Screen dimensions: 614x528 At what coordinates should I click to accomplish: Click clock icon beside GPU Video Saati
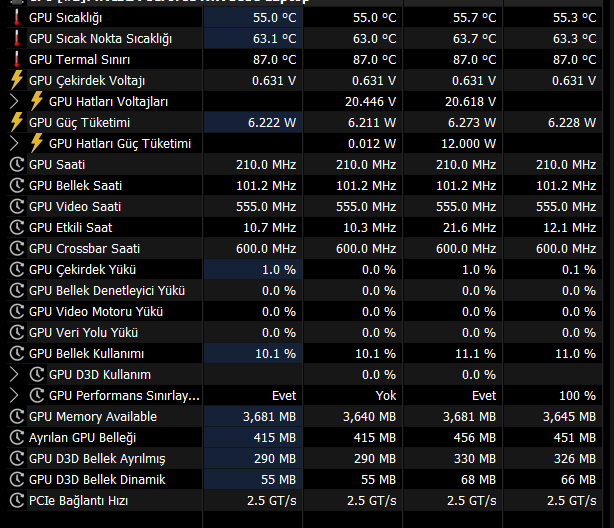17,206
